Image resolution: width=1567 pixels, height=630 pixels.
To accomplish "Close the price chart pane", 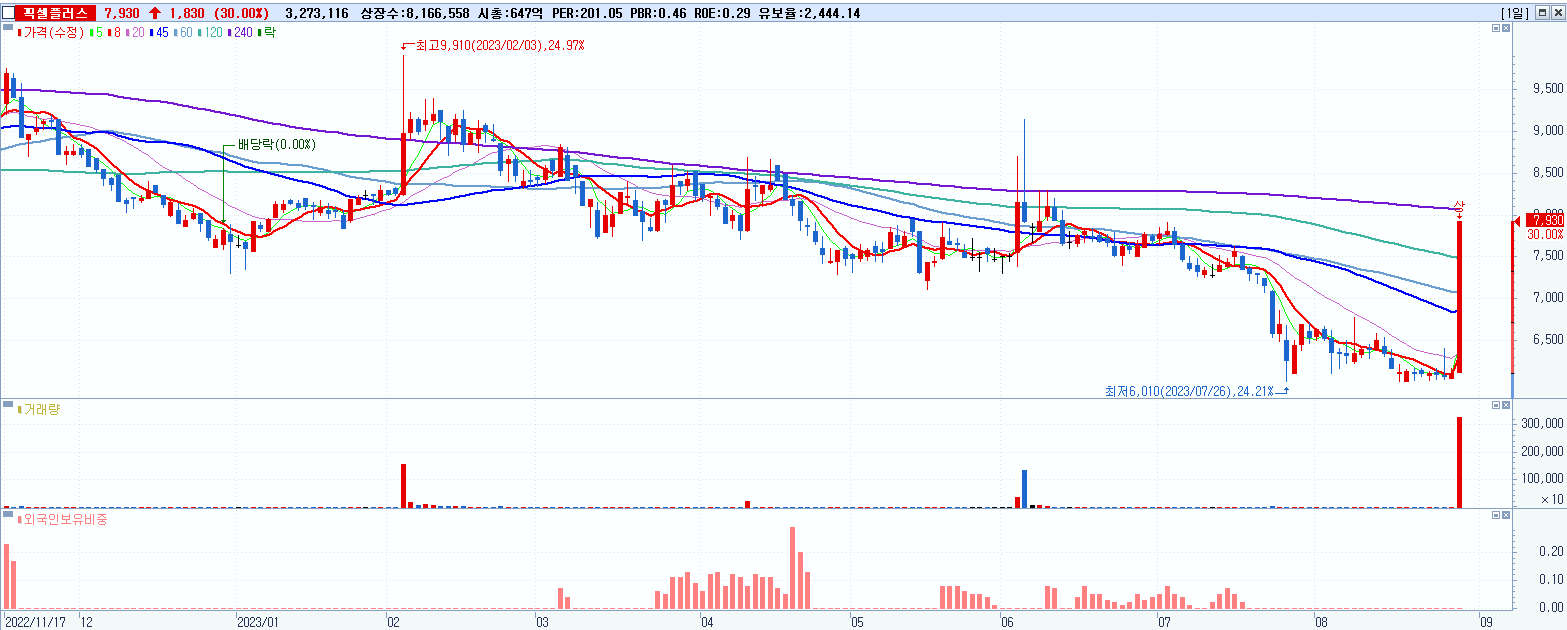I will tap(1506, 29).
